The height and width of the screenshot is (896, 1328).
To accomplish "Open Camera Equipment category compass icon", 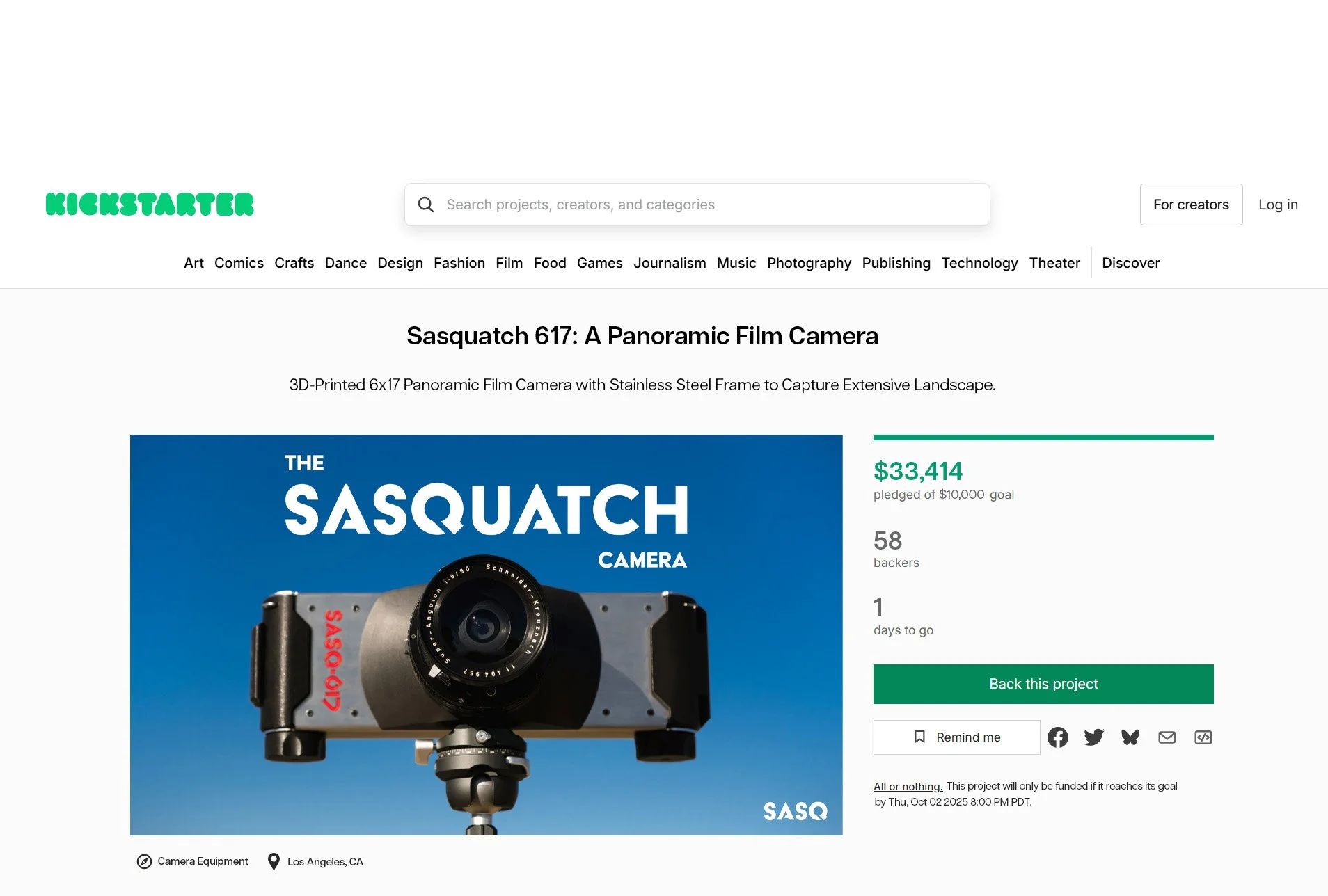I will point(144,862).
